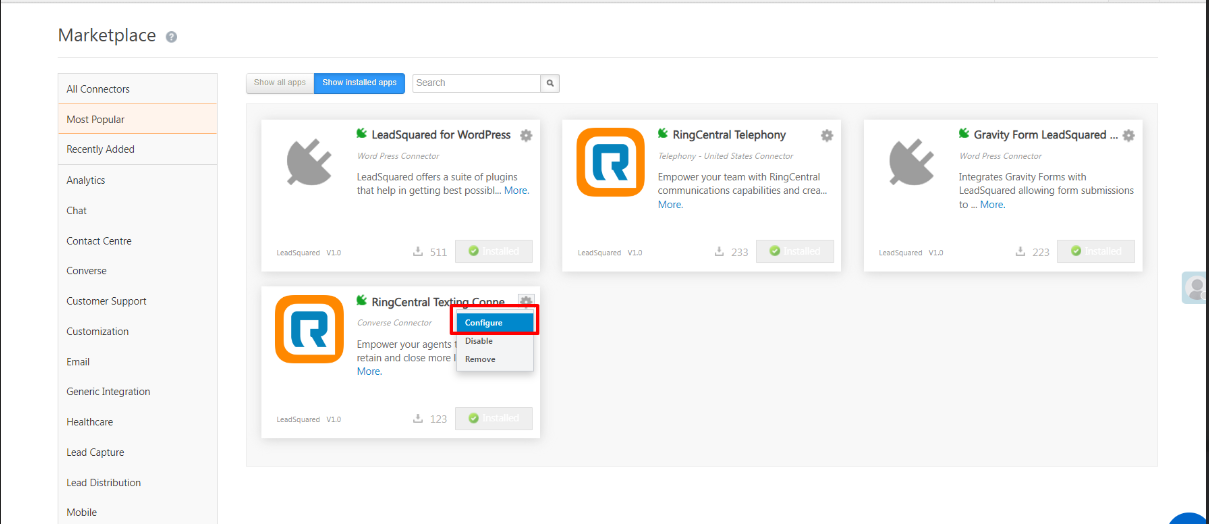Click the search magnifier button

tap(550, 83)
